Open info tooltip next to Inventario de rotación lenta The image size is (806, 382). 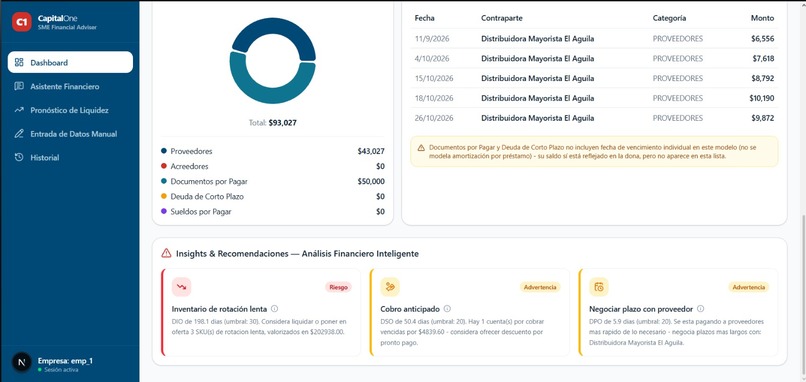tap(274, 309)
